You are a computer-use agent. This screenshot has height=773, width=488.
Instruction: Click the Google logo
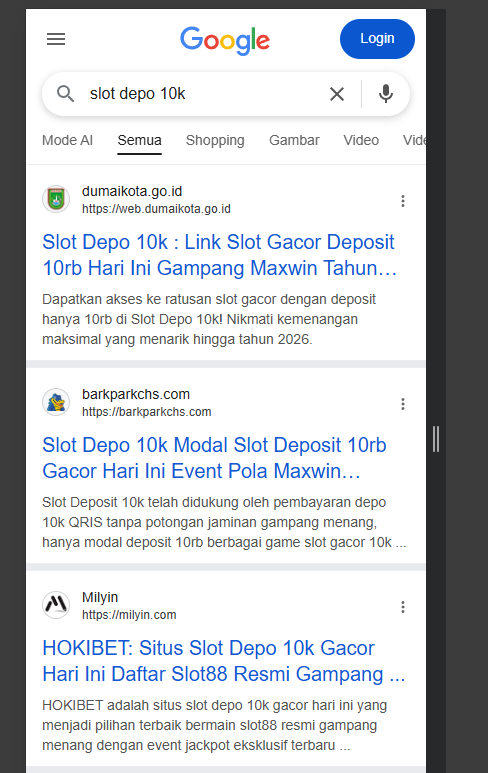[x=225, y=40]
